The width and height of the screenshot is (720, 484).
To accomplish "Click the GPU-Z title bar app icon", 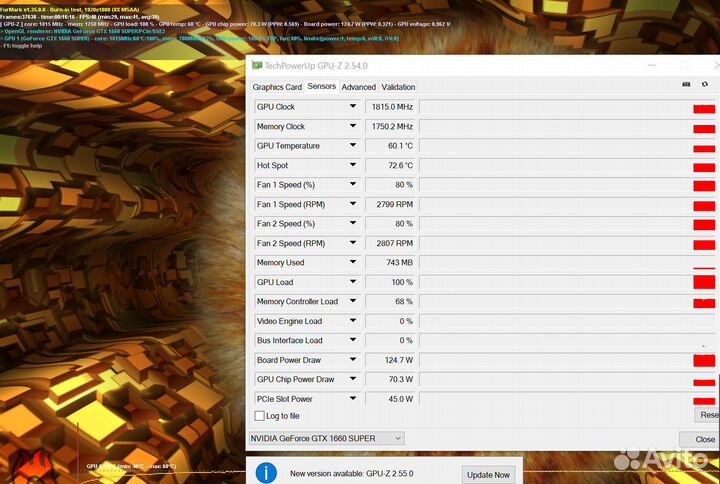I will [x=257, y=64].
